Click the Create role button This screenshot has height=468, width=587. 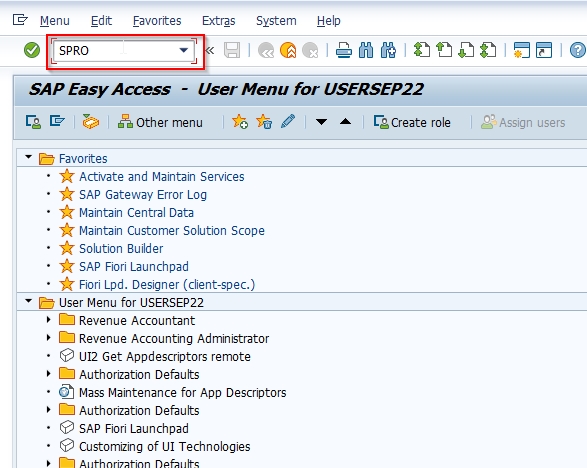(x=412, y=122)
